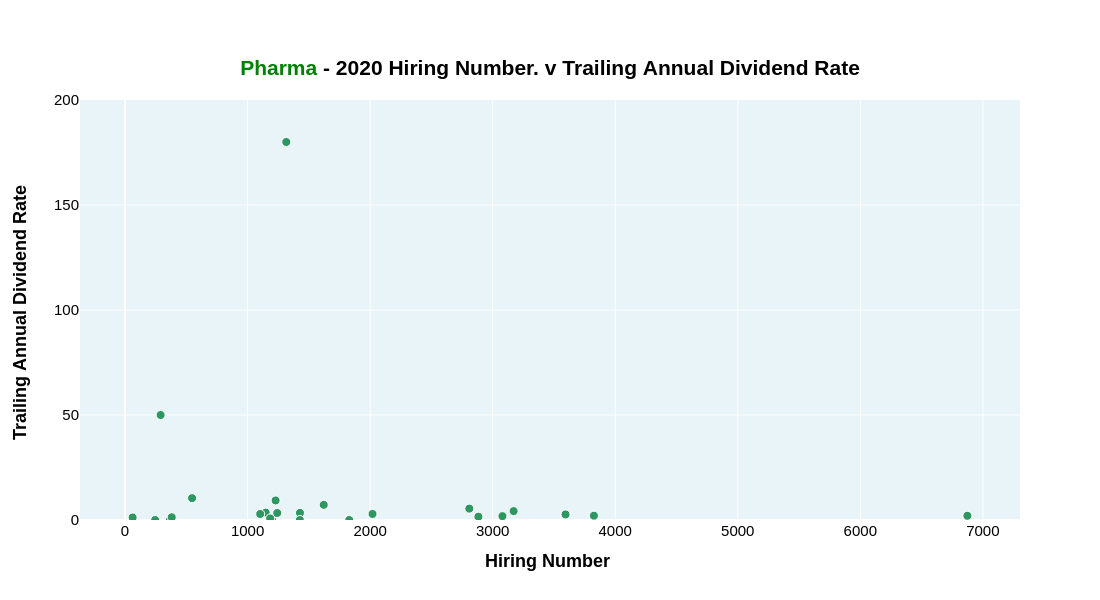Screen dimensions: 1100x600
Task: Click the y-axis tick label 150
Action: (66, 205)
